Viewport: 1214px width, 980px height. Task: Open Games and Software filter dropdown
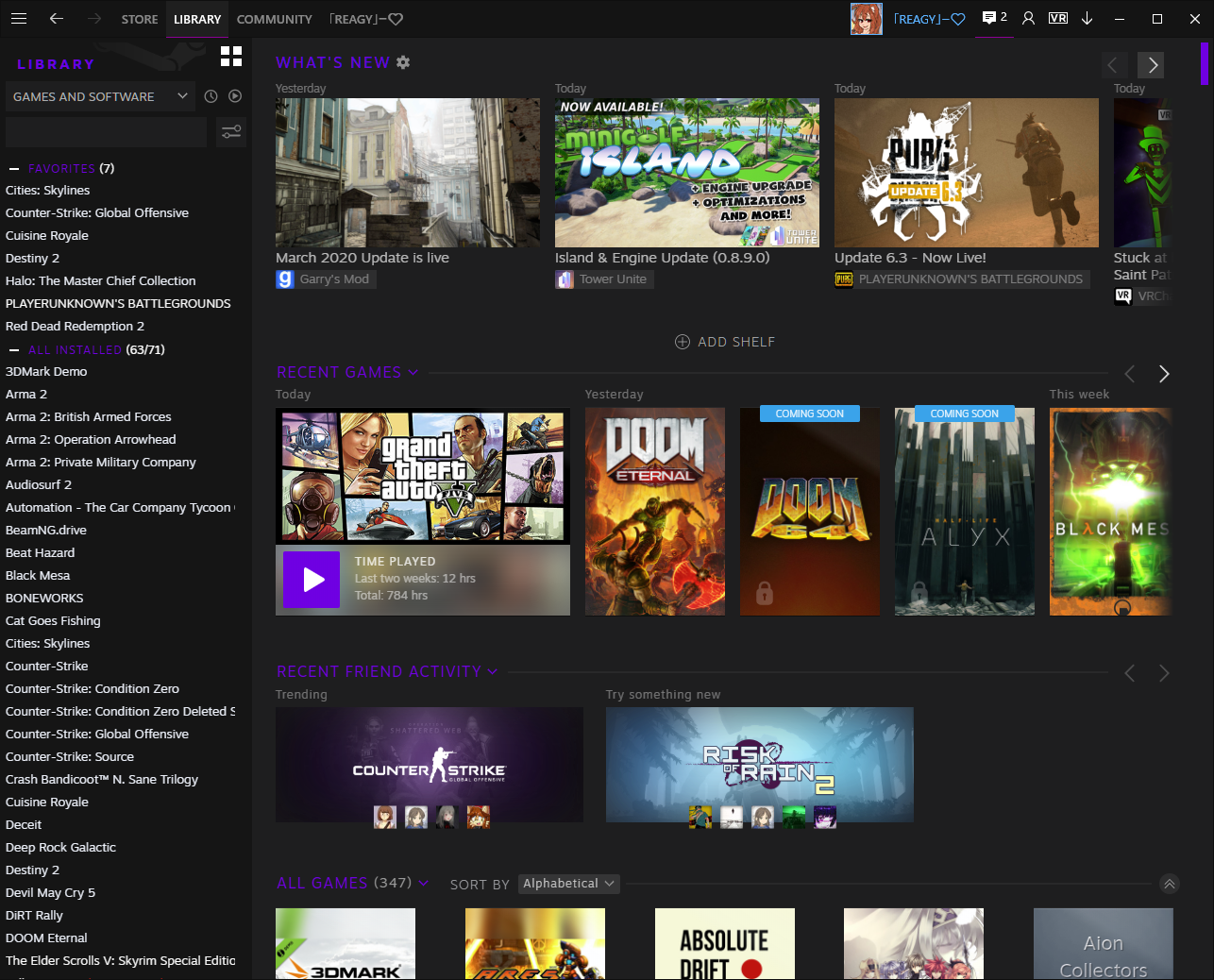pos(99,96)
